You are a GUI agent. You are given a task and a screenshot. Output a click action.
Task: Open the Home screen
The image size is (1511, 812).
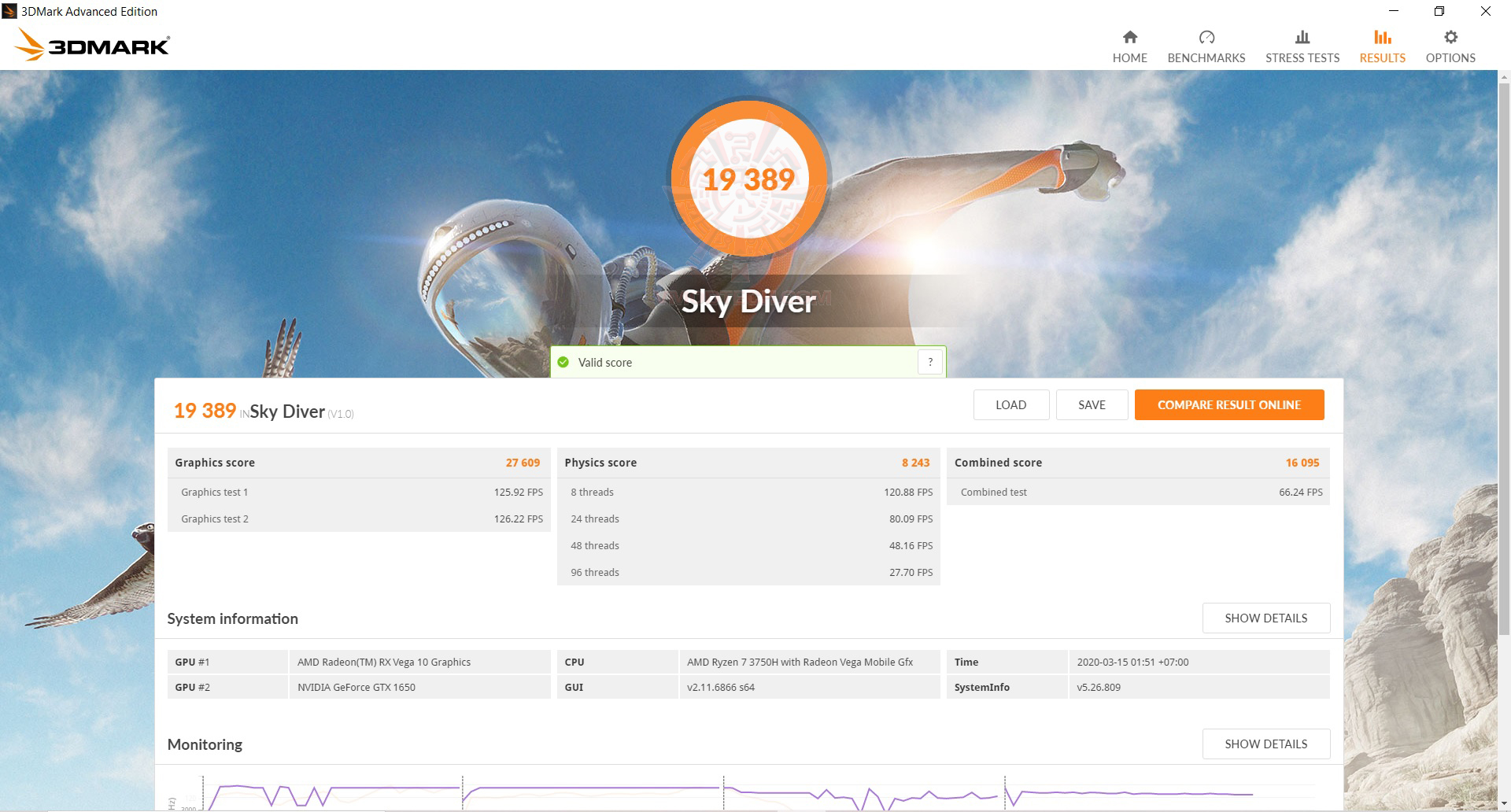[1129, 46]
